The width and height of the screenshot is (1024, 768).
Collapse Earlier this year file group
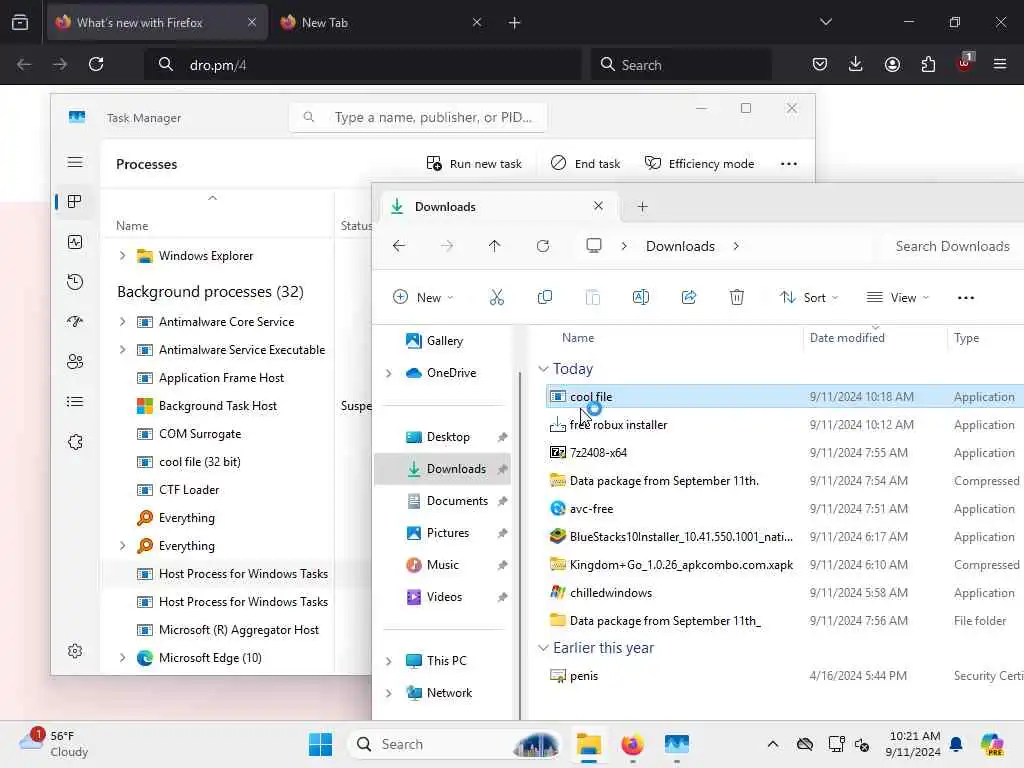pyautogui.click(x=543, y=648)
